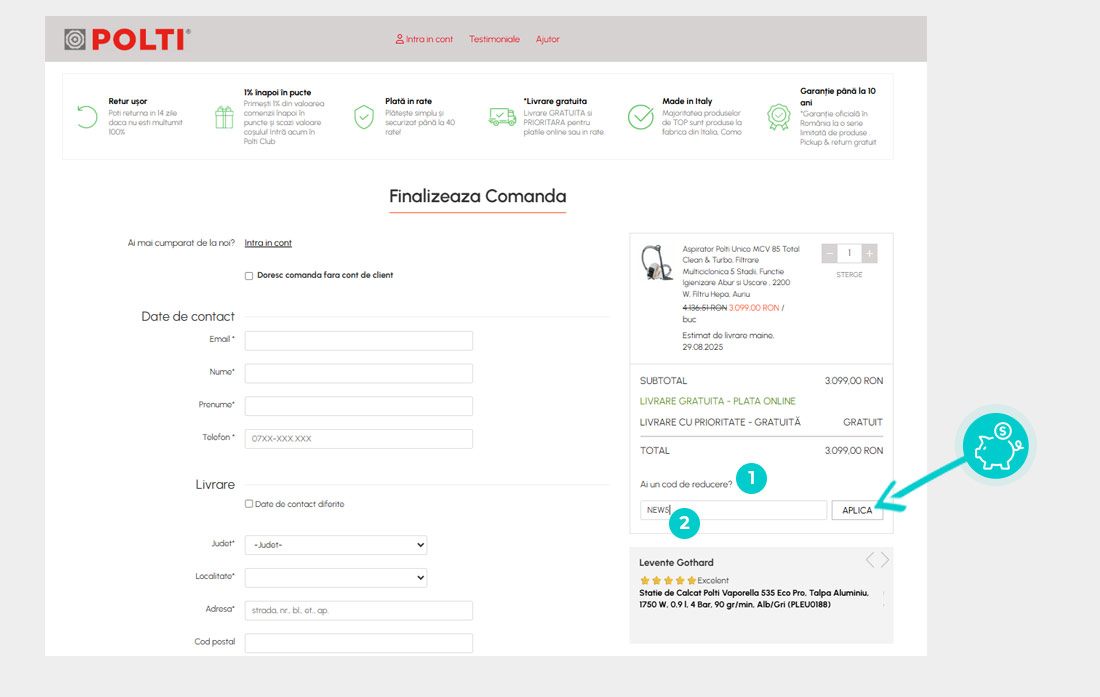The image size is (1100, 697).
Task: Click the delivery truck icon
Action: 502,116
